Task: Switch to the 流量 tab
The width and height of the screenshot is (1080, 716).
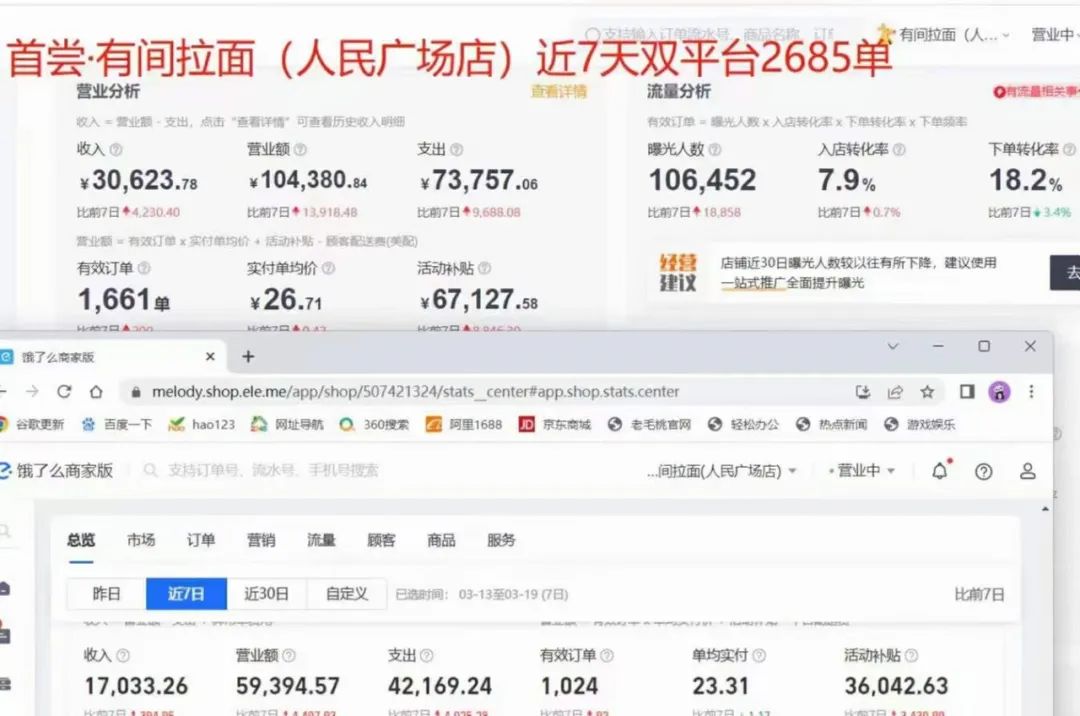Action: 320,540
